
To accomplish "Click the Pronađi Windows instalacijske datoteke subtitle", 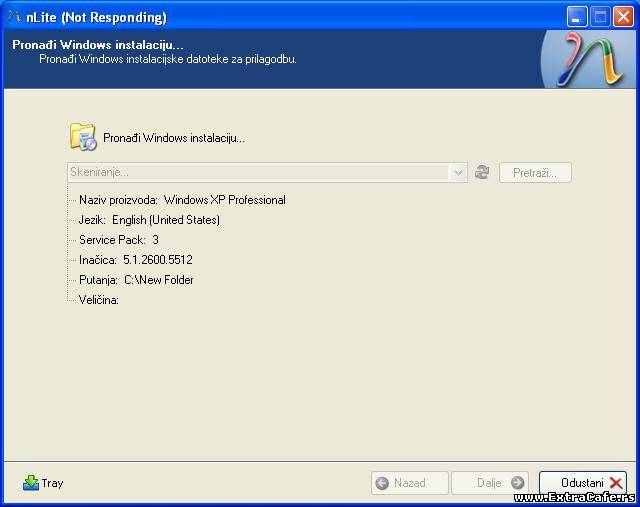I will click(x=168, y=59).
